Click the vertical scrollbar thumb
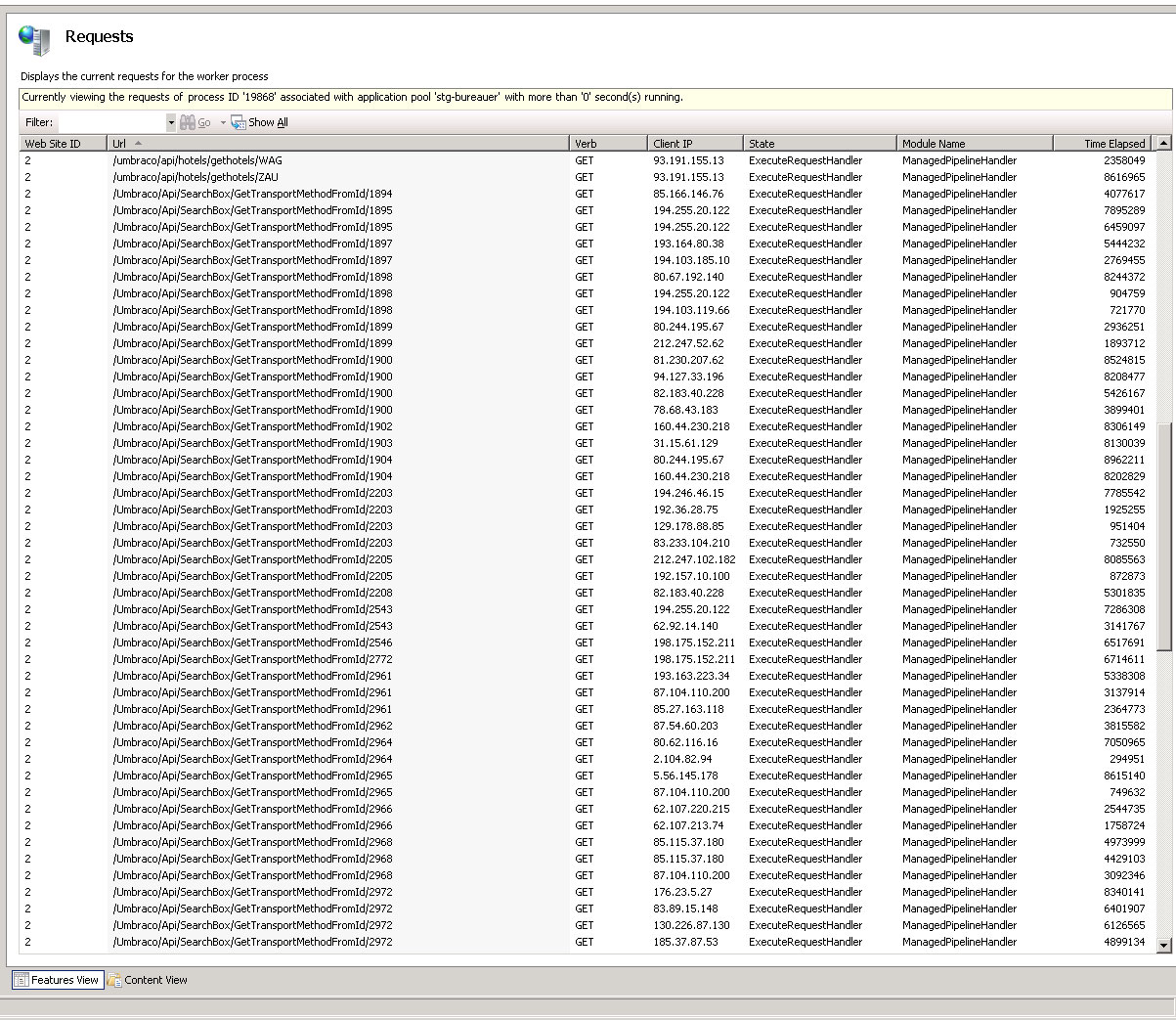 1163,536
